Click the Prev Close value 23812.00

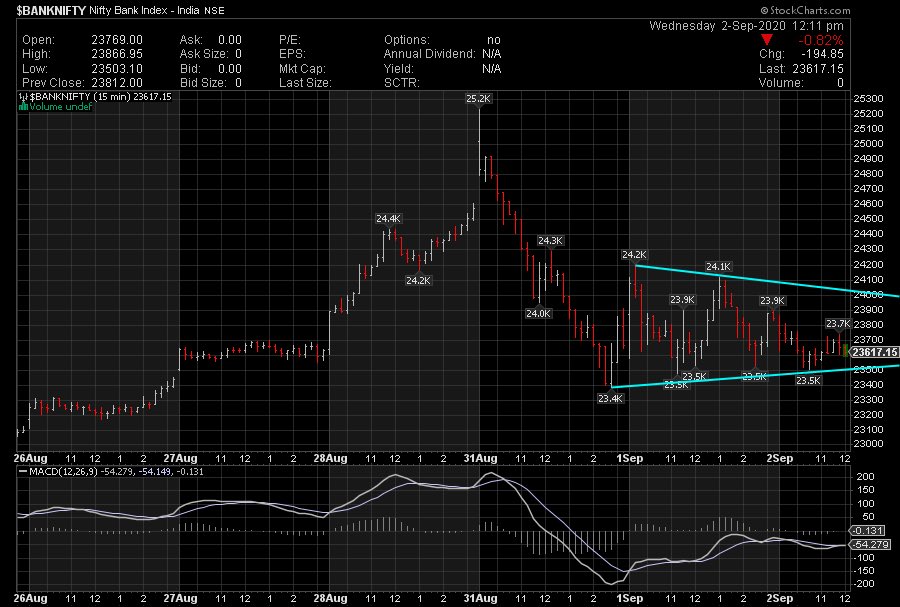[117, 83]
